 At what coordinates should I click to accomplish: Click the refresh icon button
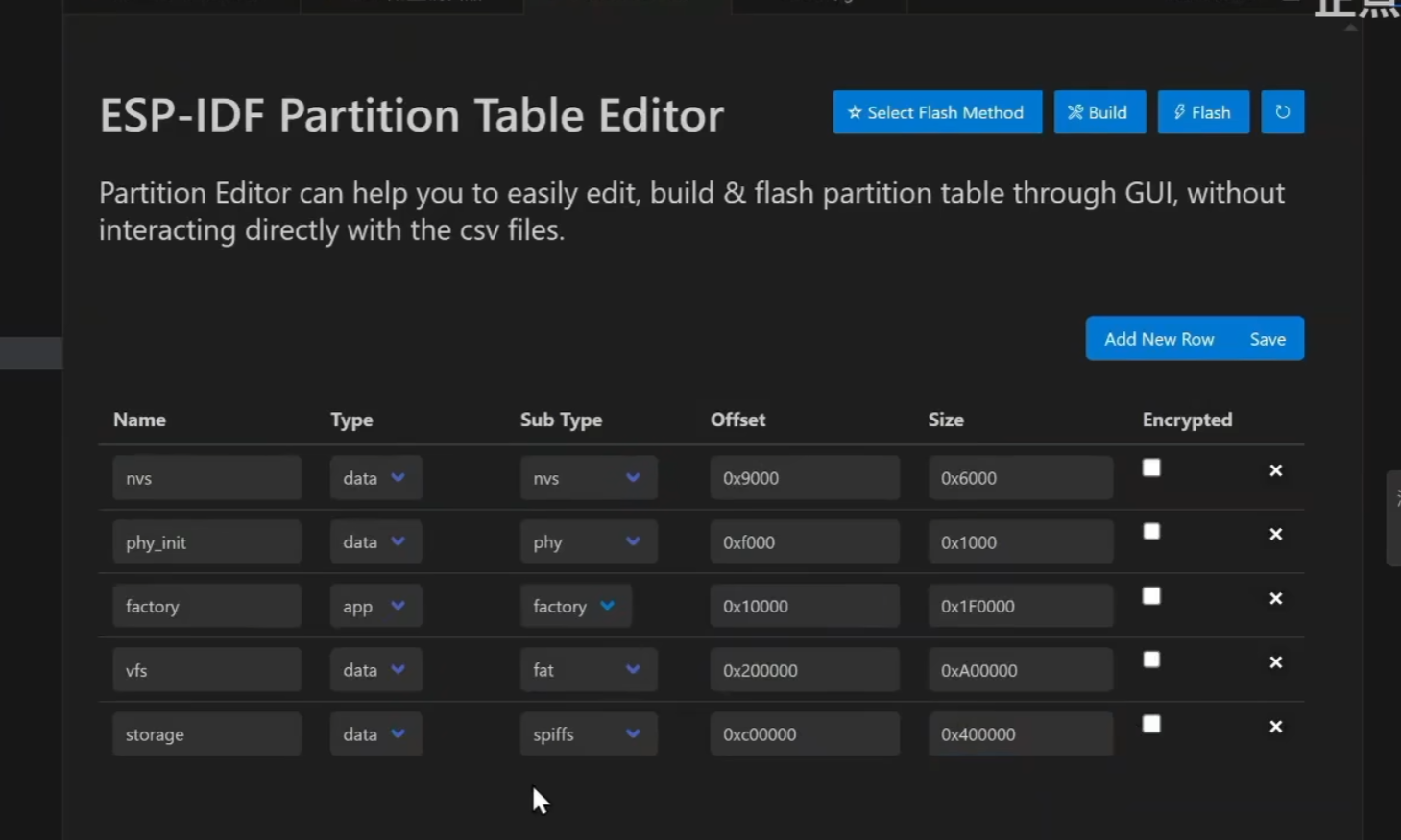[1282, 112]
